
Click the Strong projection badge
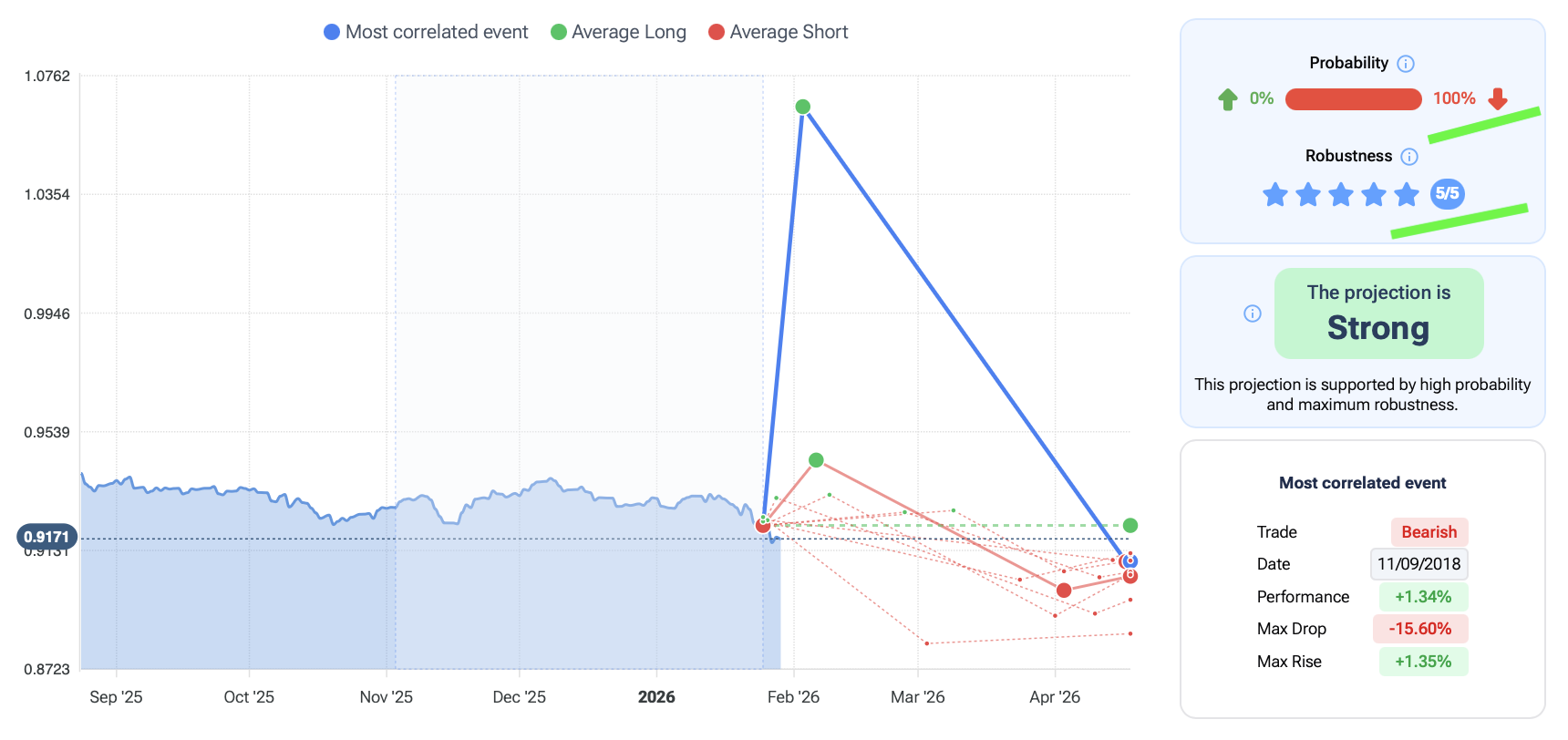1378,313
